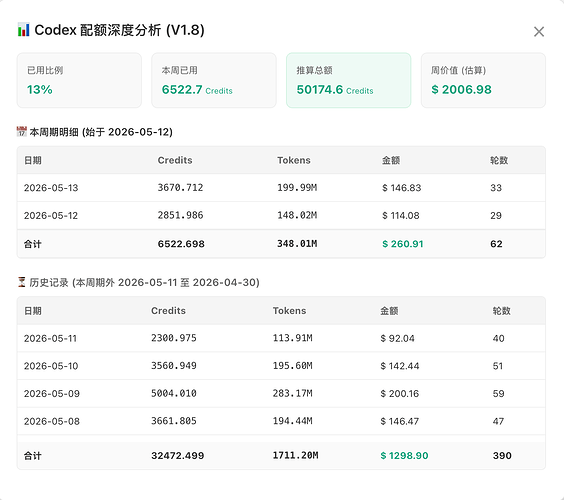564x500 pixels.
Task: Click the hourglass icon beside 历史记录
Action: (x=22, y=282)
